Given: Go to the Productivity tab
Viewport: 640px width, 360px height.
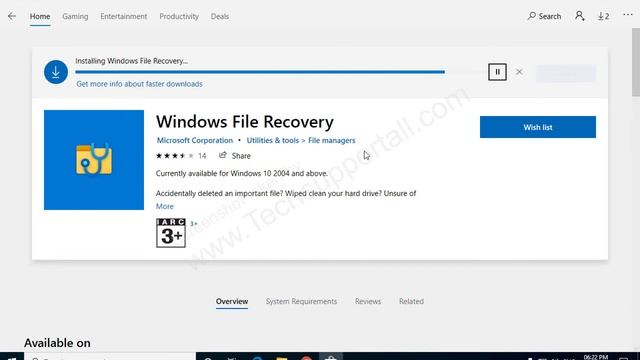Looking at the screenshot, I should tap(179, 16).
